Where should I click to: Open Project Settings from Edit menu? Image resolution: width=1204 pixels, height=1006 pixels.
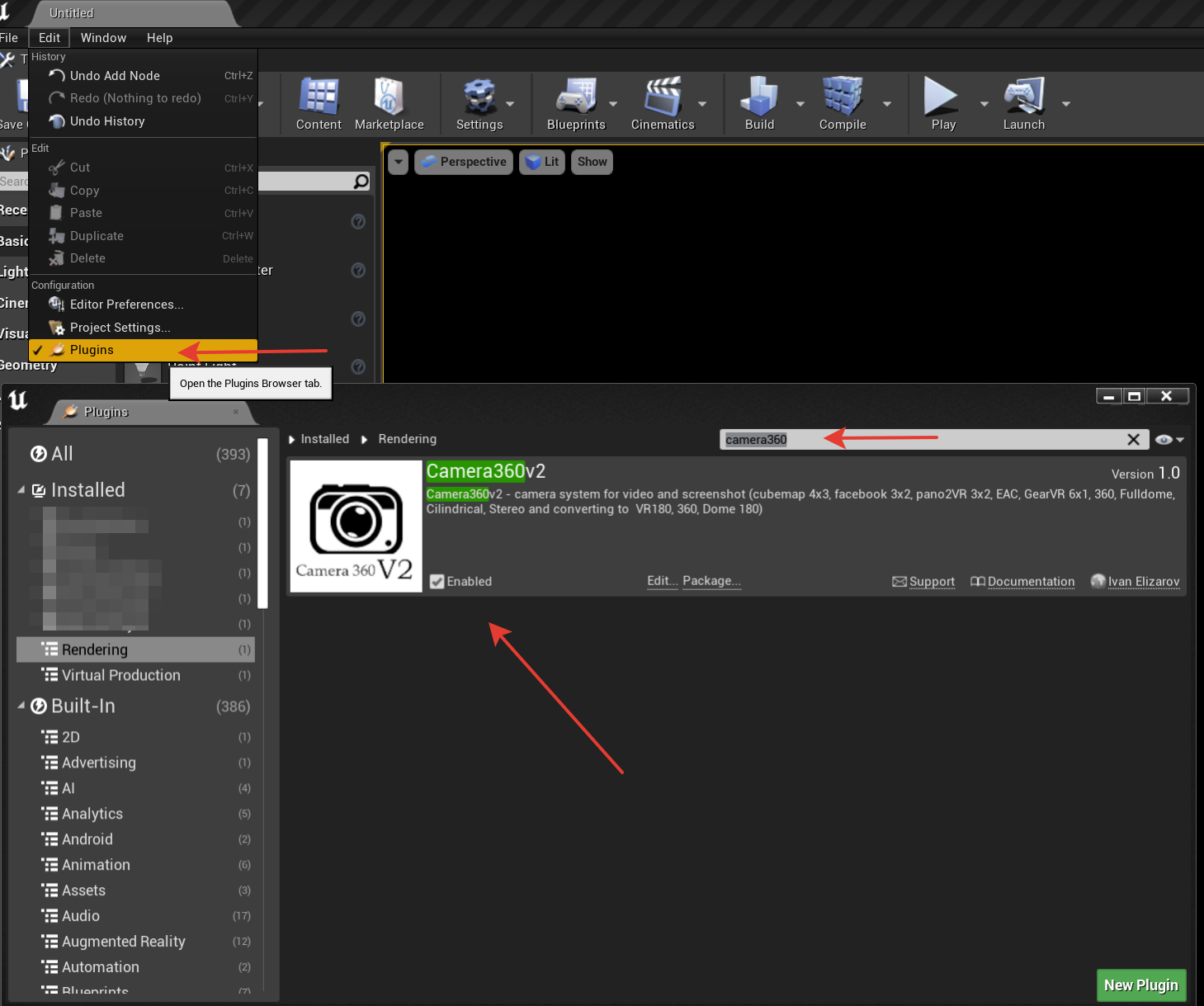pos(144,327)
